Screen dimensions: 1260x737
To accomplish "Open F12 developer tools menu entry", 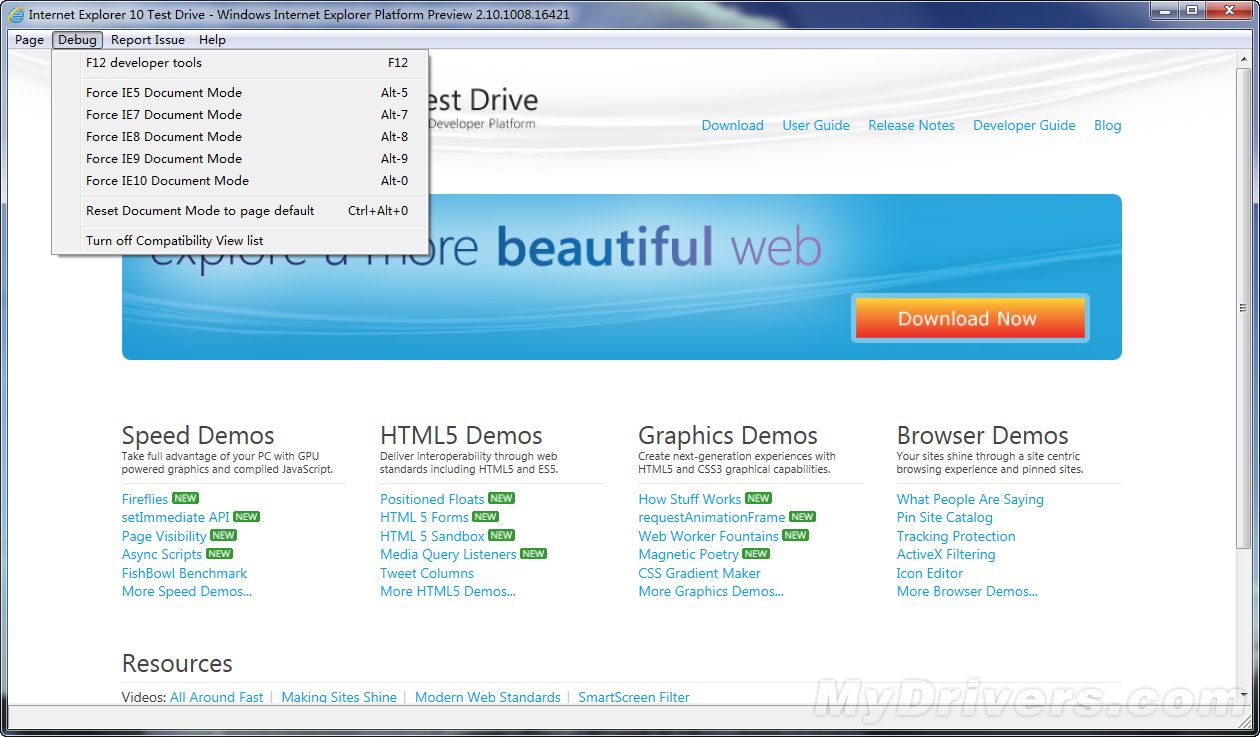I will click(144, 63).
